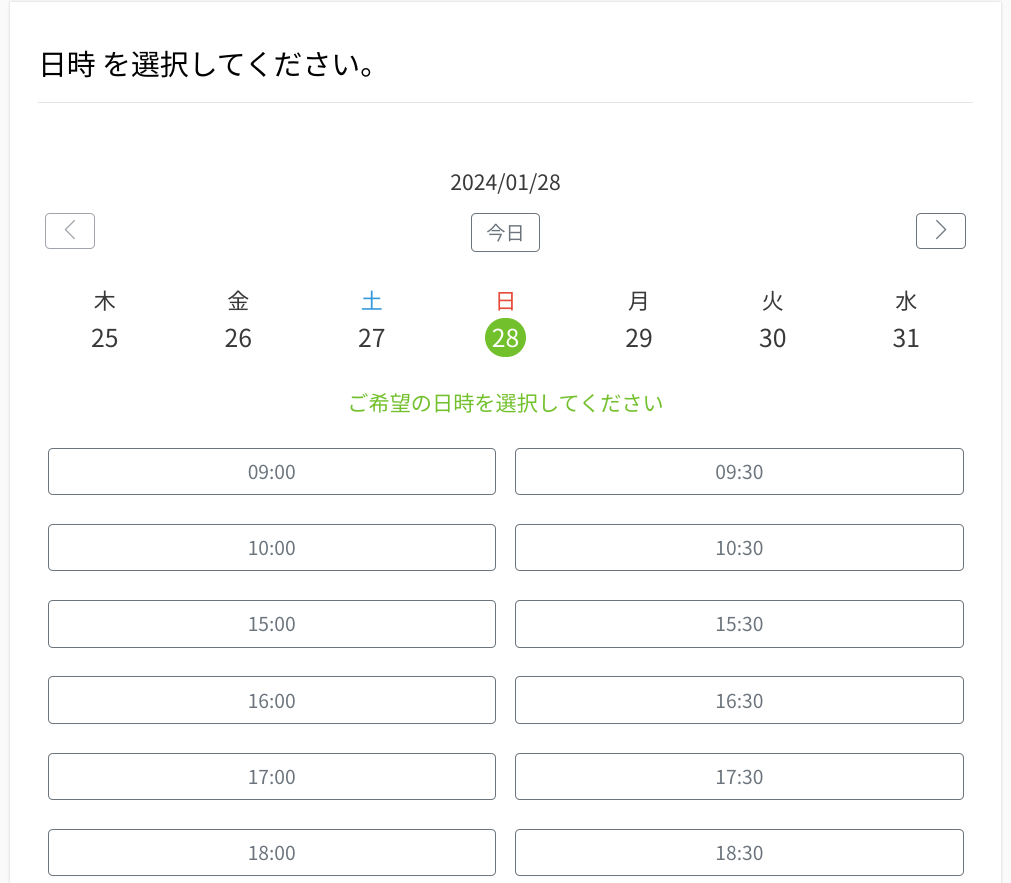Select the highlighted Sunday 28 date

(505, 338)
